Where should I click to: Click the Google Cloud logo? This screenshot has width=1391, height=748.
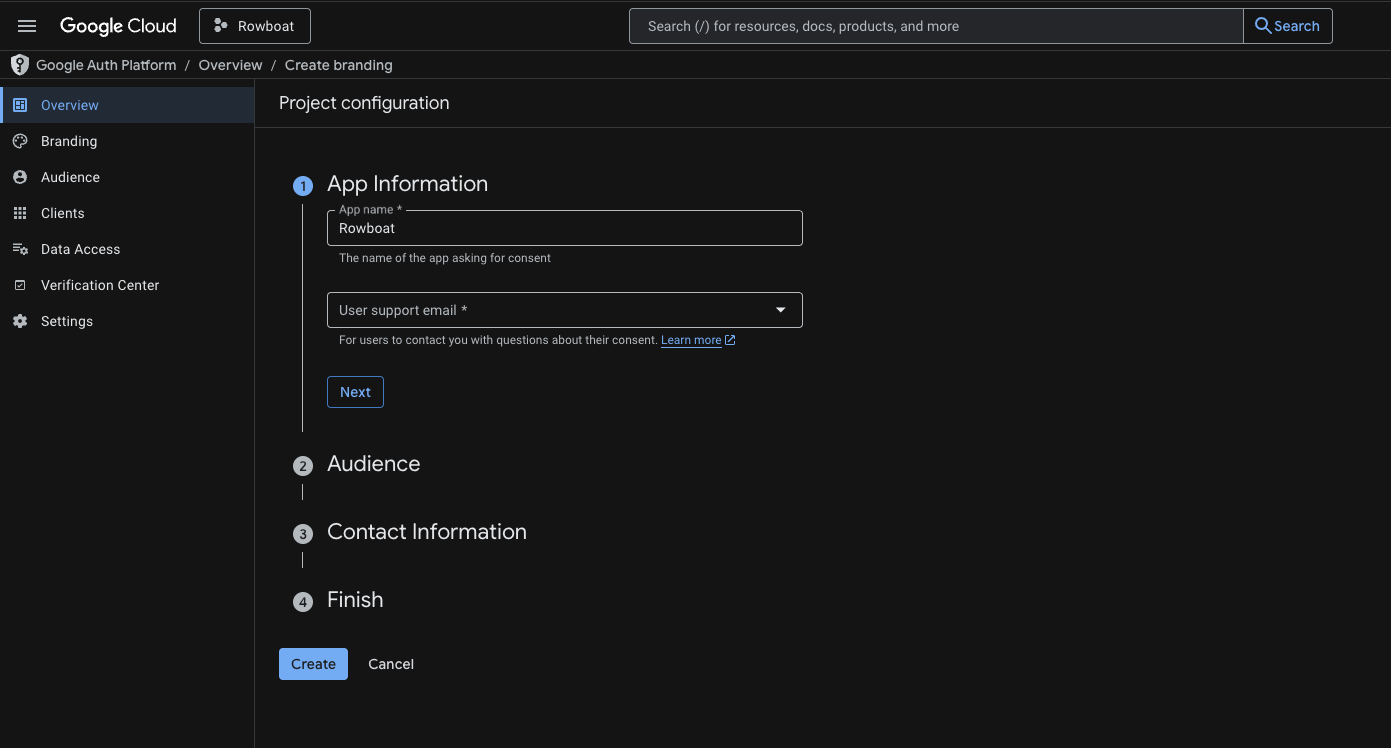[118, 25]
